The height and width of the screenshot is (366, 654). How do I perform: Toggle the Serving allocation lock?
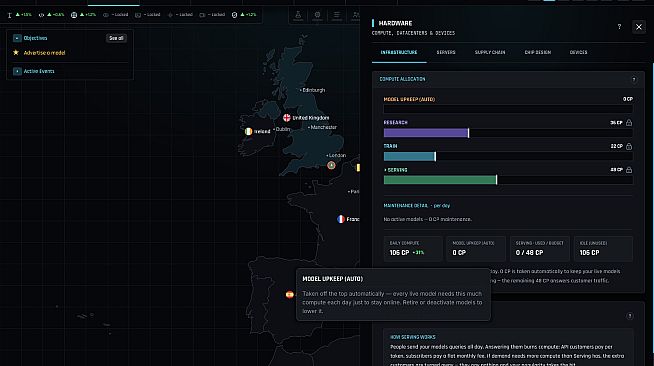tap(629, 170)
